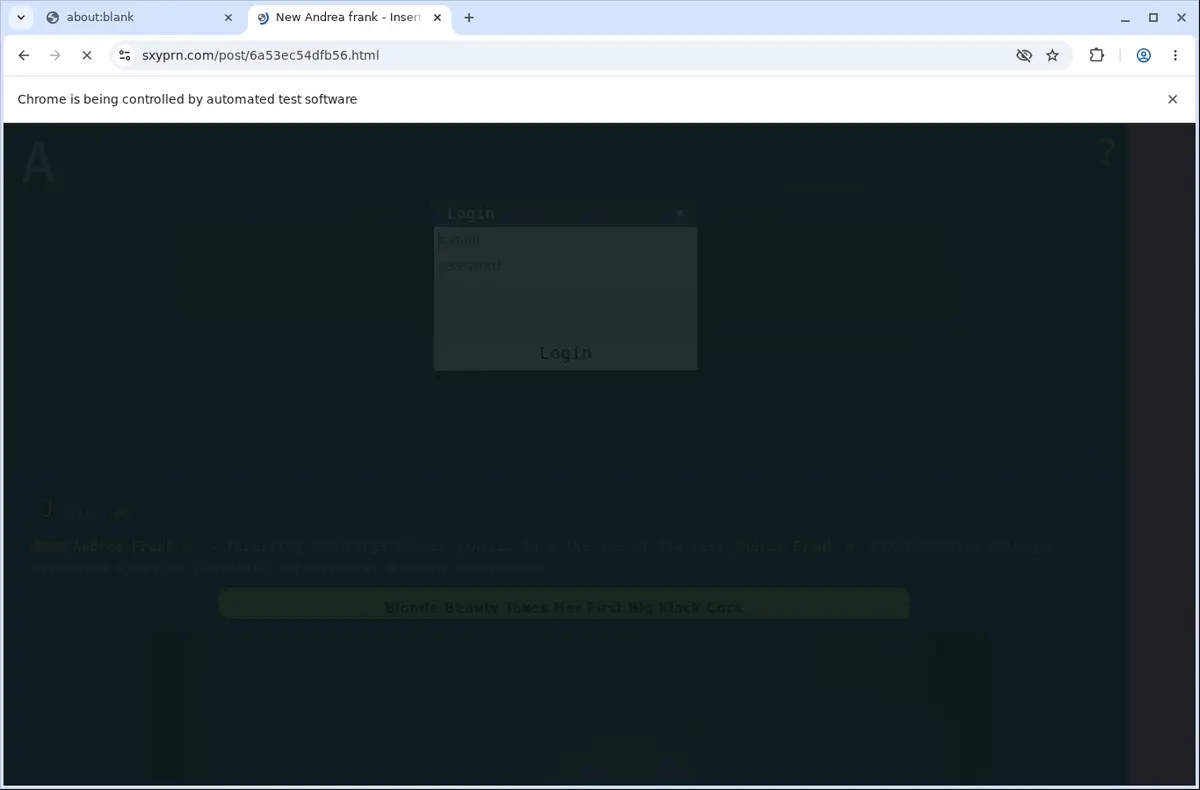Open the tab search dropdown arrow
Image resolution: width=1200 pixels, height=790 pixels.
tap(21, 17)
